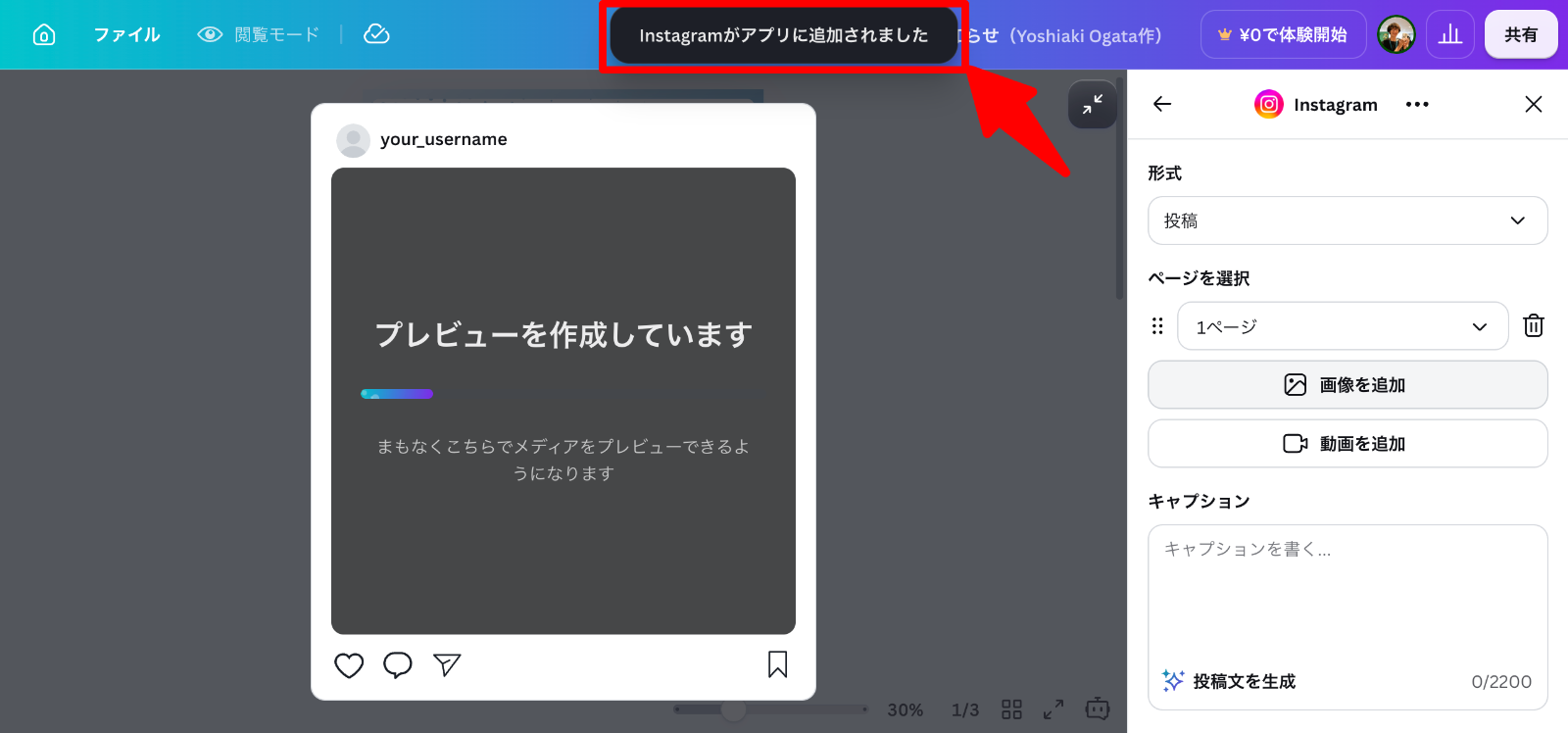Click the Instagramがアプリに追加されました notification
The height and width of the screenshot is (733, 1568).
coord(783,35)
